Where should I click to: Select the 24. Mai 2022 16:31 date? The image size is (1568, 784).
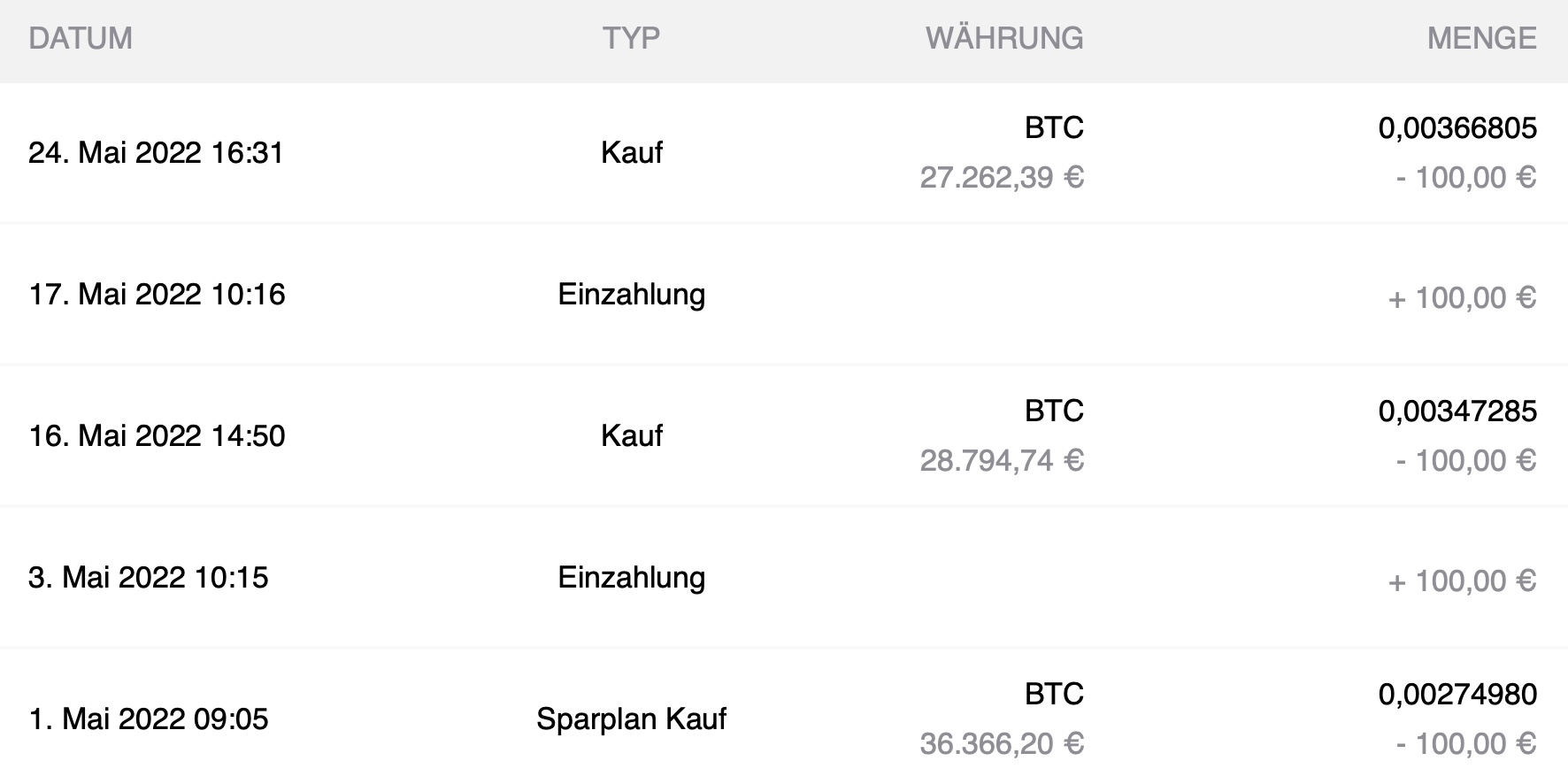[156, 152]
